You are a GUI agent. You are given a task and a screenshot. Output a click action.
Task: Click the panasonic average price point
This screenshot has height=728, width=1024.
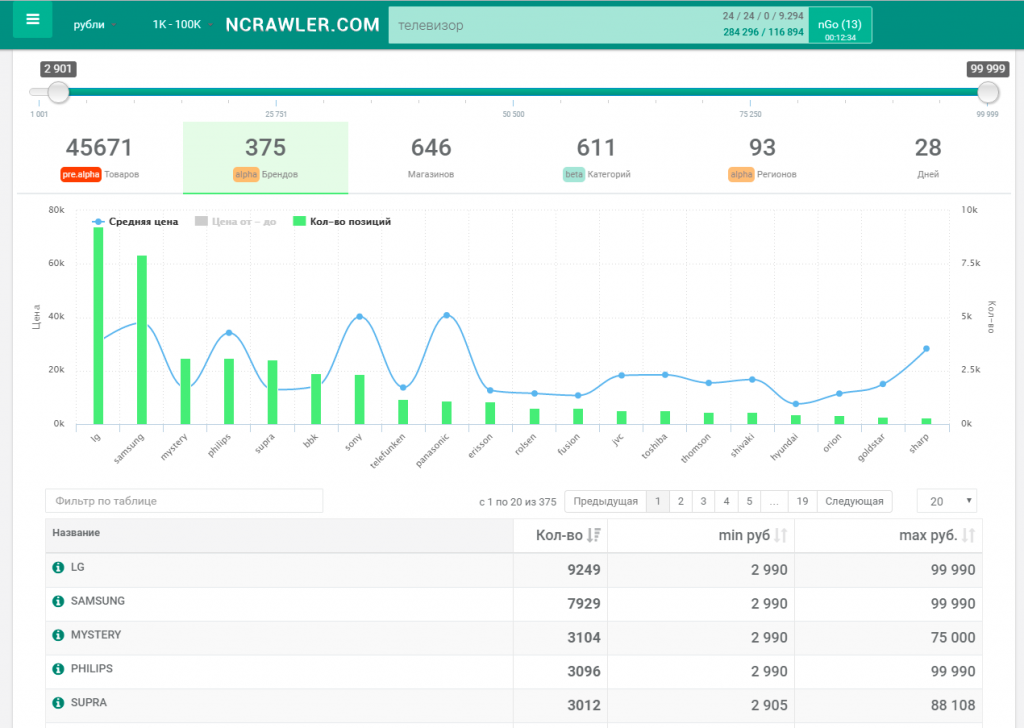point(447,315)
